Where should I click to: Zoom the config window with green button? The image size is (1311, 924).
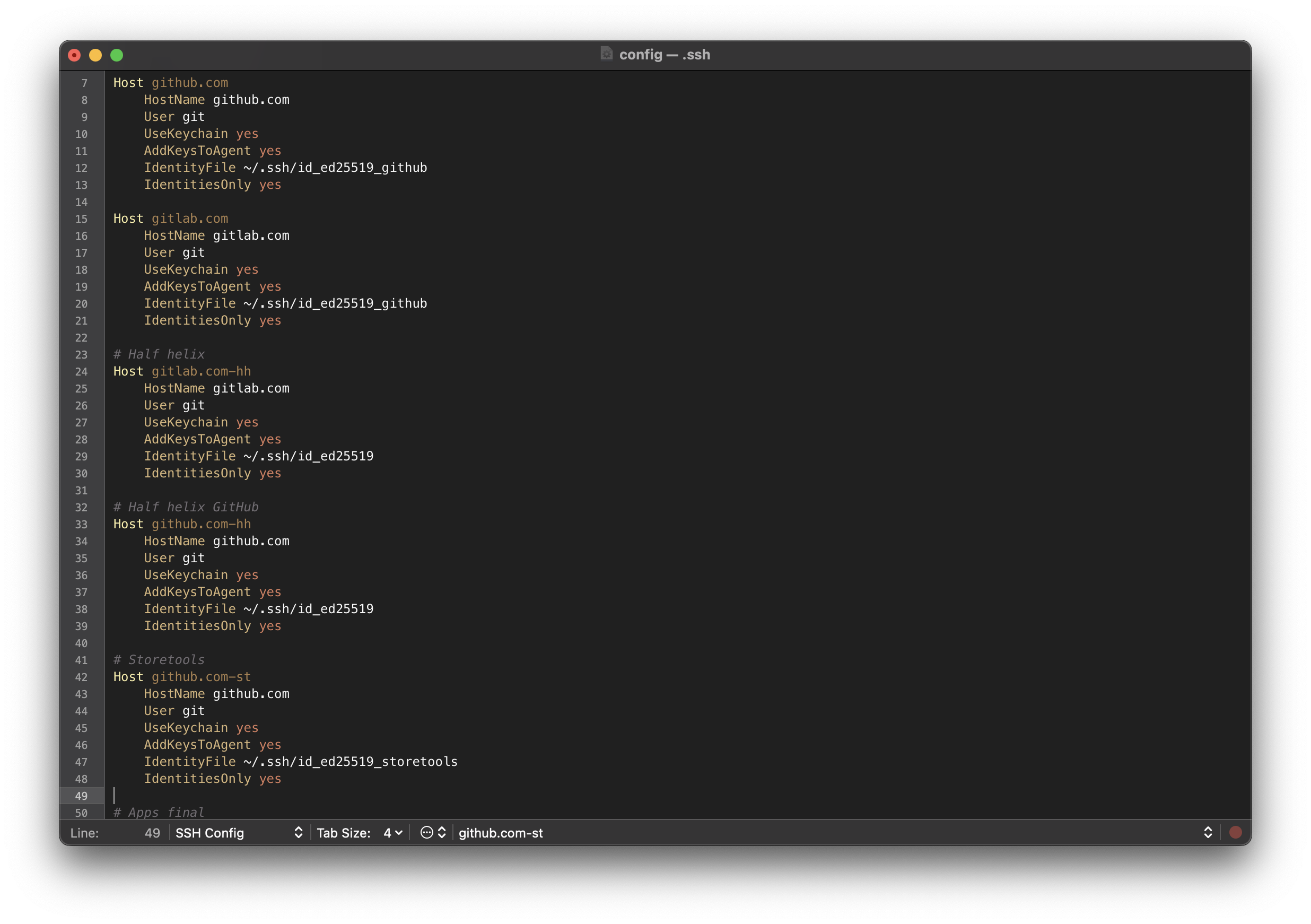point(117,55)
